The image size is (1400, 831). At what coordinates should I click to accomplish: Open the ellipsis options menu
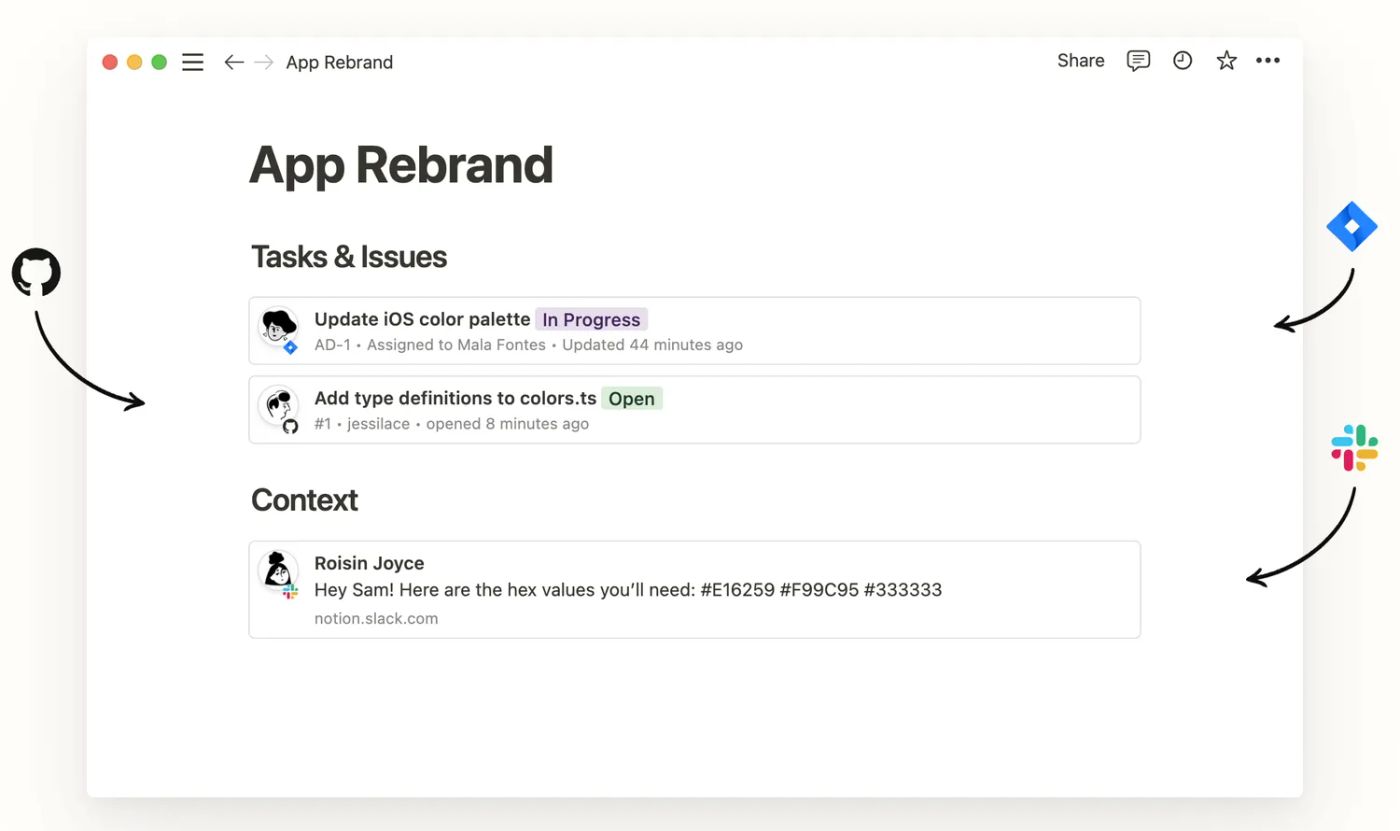(x=1268, y=61)
